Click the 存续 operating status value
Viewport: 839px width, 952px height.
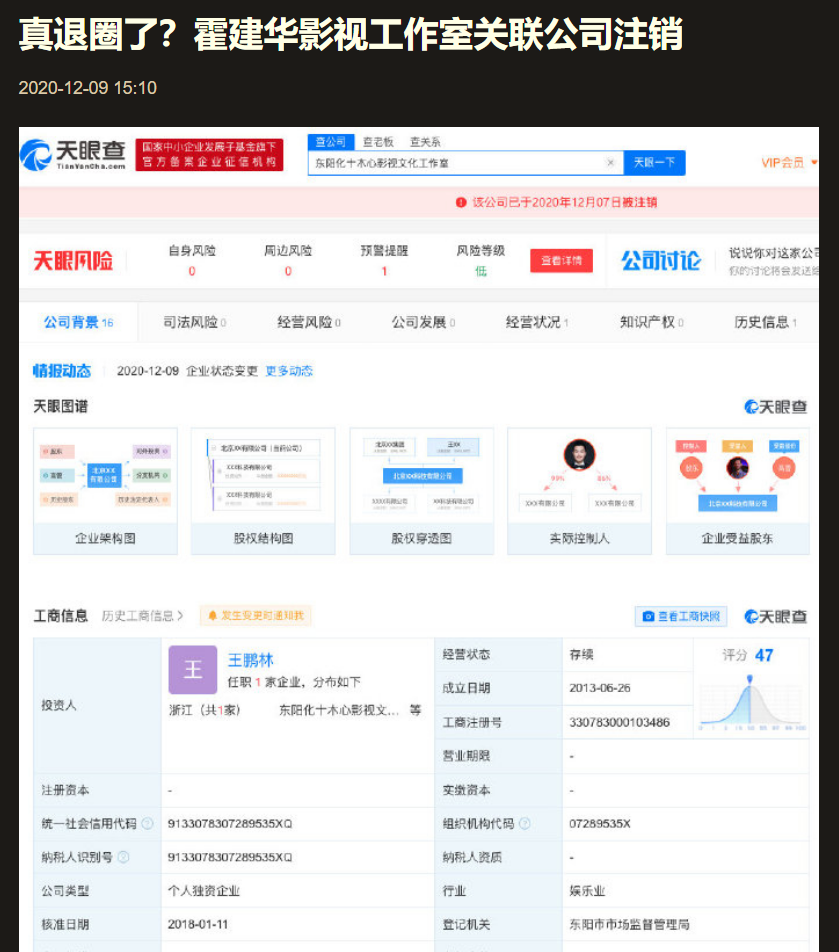(x=581, y=654)
